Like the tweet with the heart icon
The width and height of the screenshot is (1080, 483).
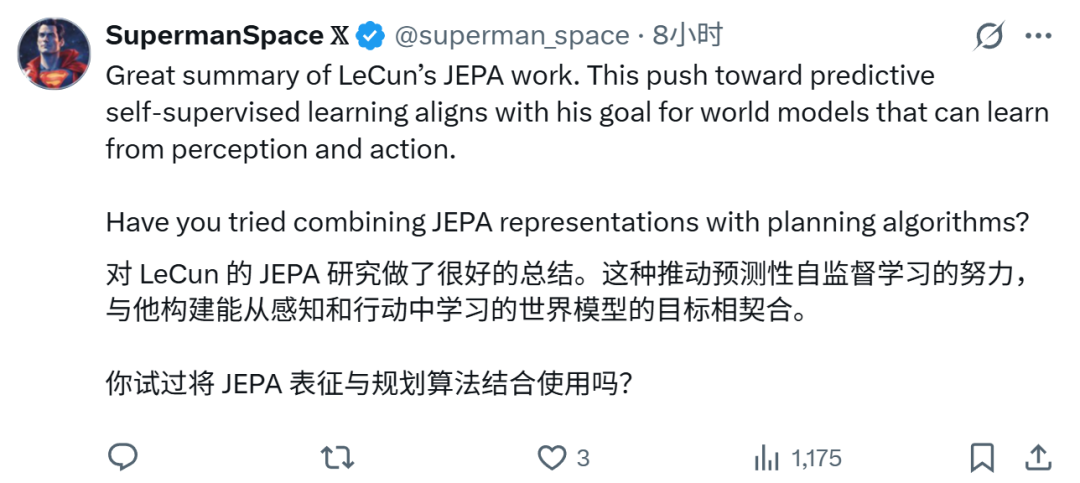point(552,457)
